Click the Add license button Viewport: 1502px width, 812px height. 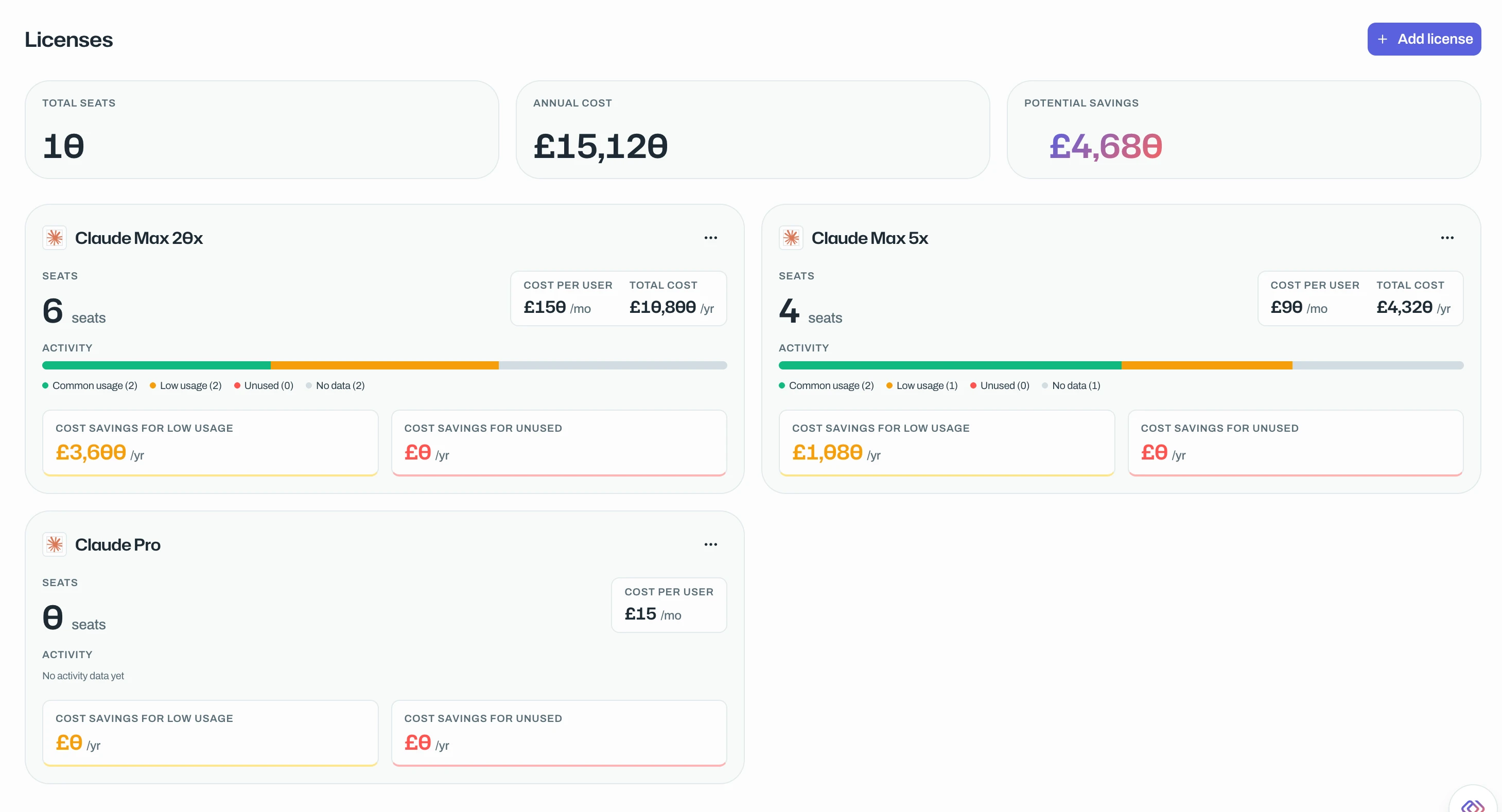pos(1424,39)
